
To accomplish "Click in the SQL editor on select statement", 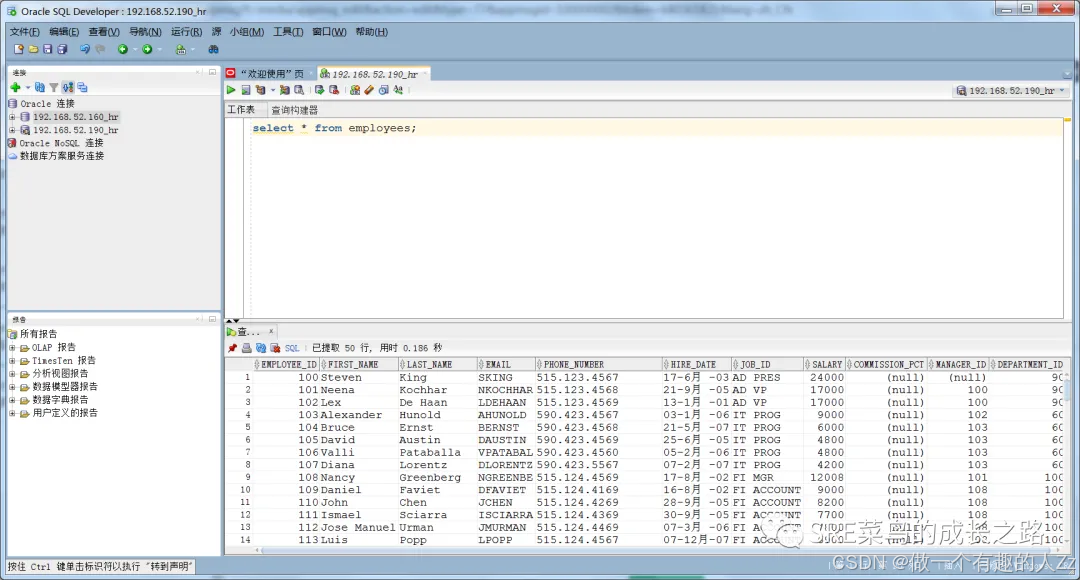I will (334, 128).
